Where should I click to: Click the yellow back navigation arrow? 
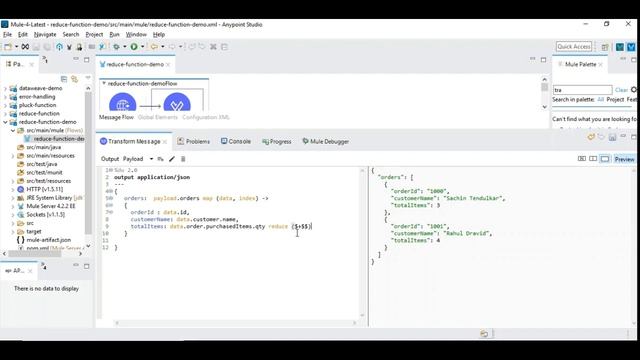154,47
